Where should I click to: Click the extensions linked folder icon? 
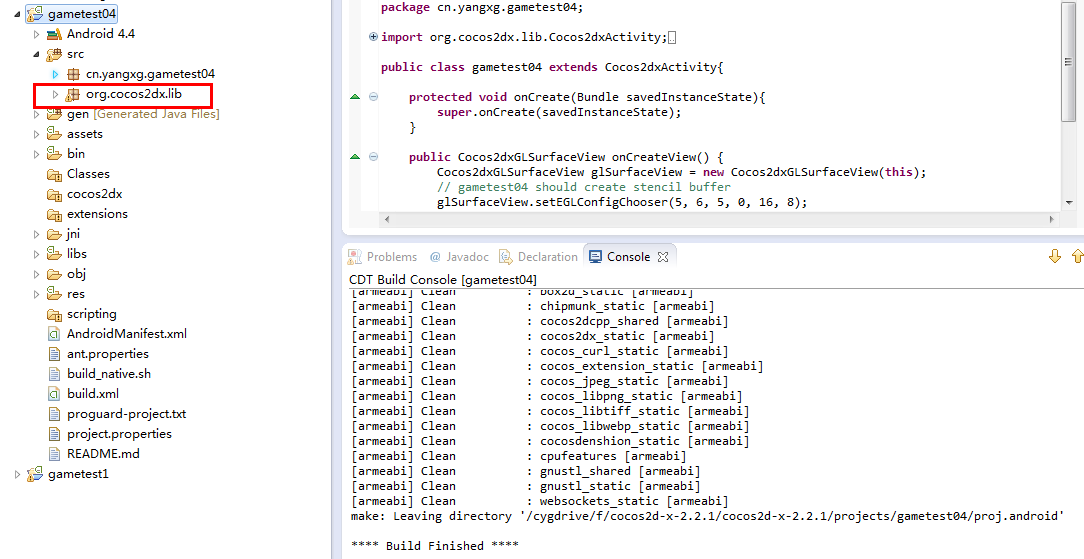pos(54,214)
